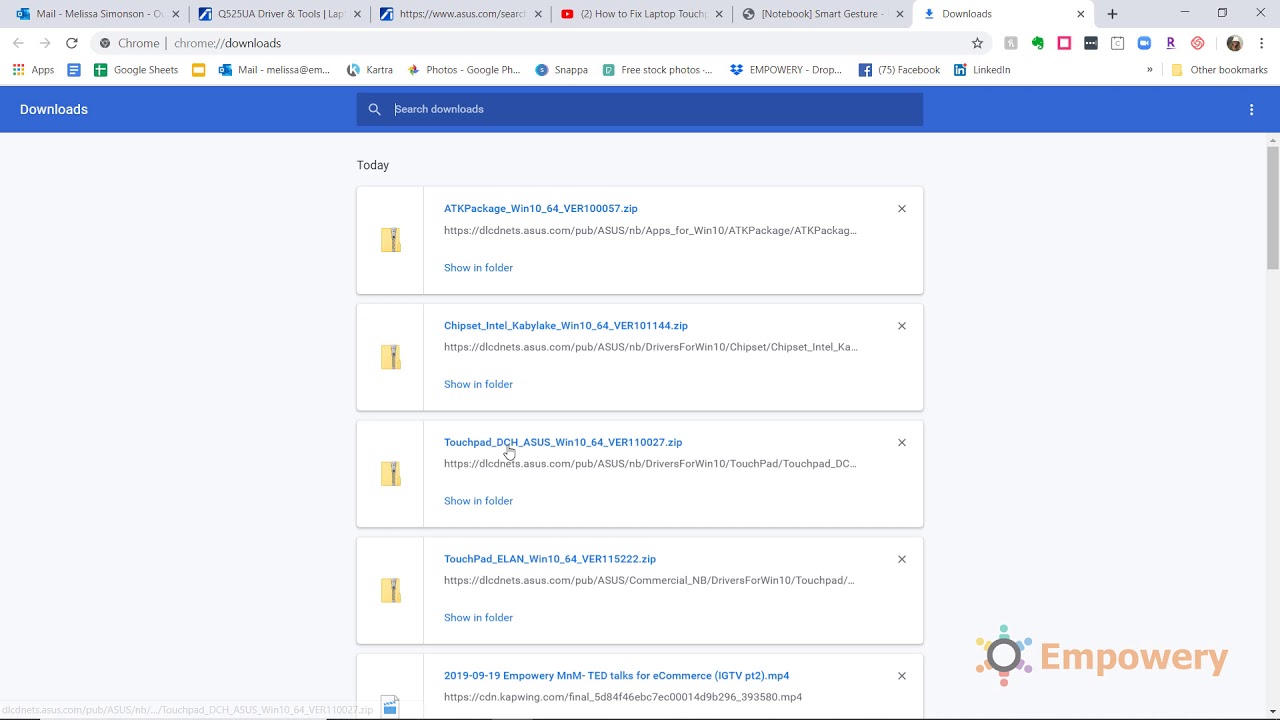Open the red spiral extension icon

click(x=1197, y=43)
